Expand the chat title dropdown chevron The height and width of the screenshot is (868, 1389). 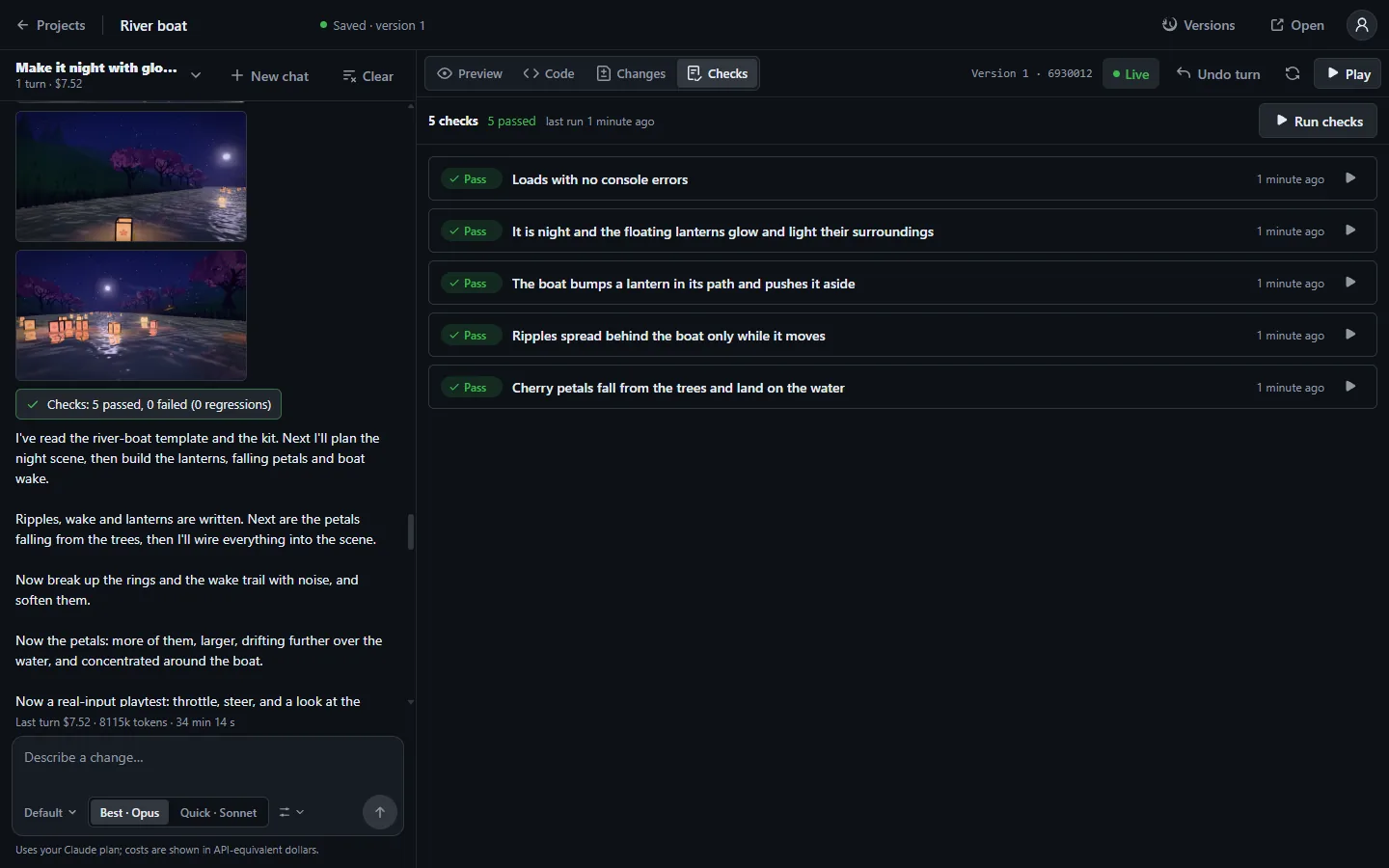[196, 75]
